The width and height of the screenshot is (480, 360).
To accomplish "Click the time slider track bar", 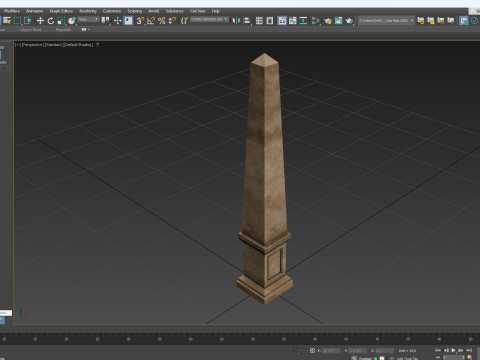I will (240, 338).
